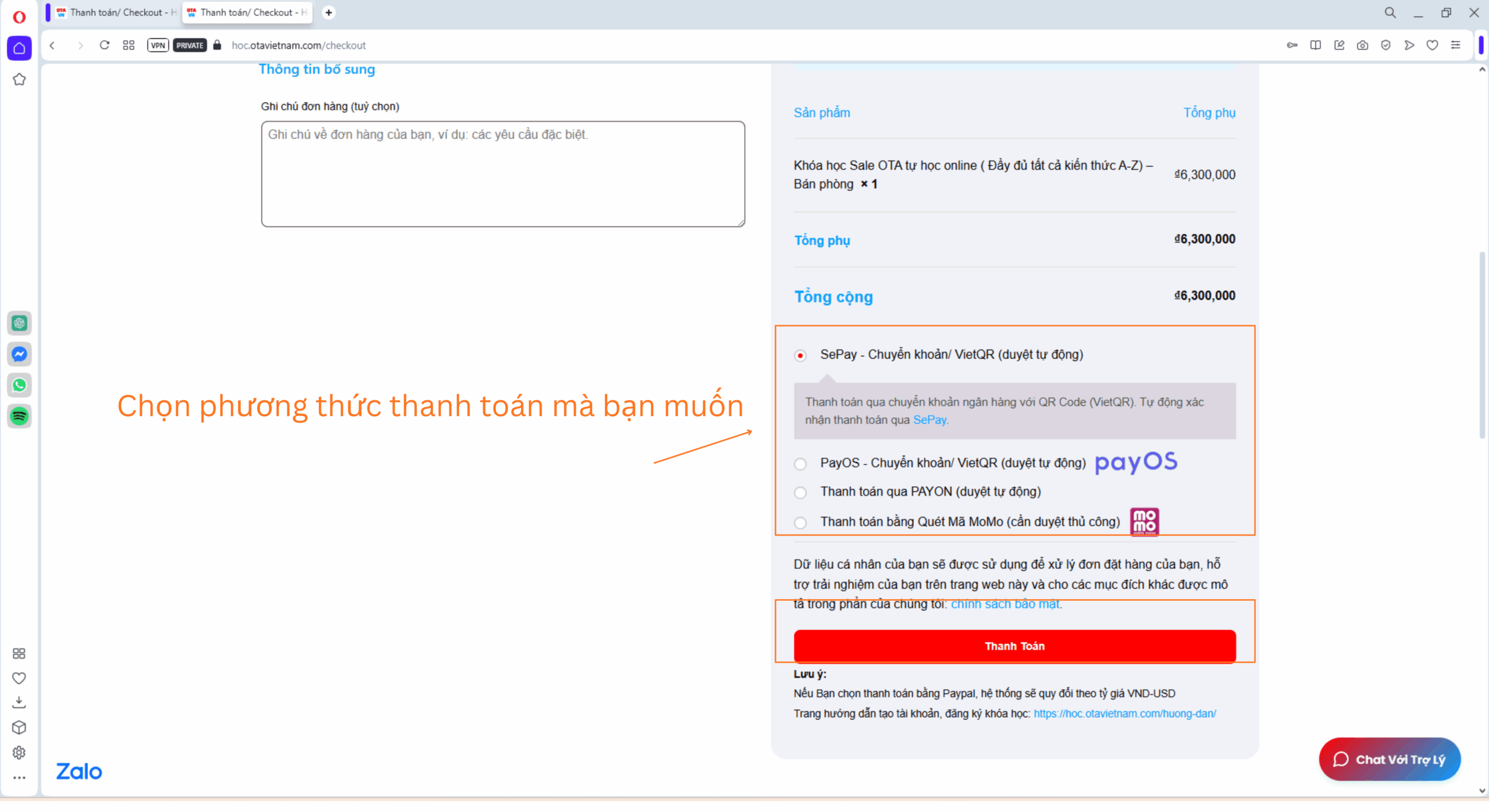Open sidebar settings gear
This screenshot has width=1489, height=812.
(19, 753)
